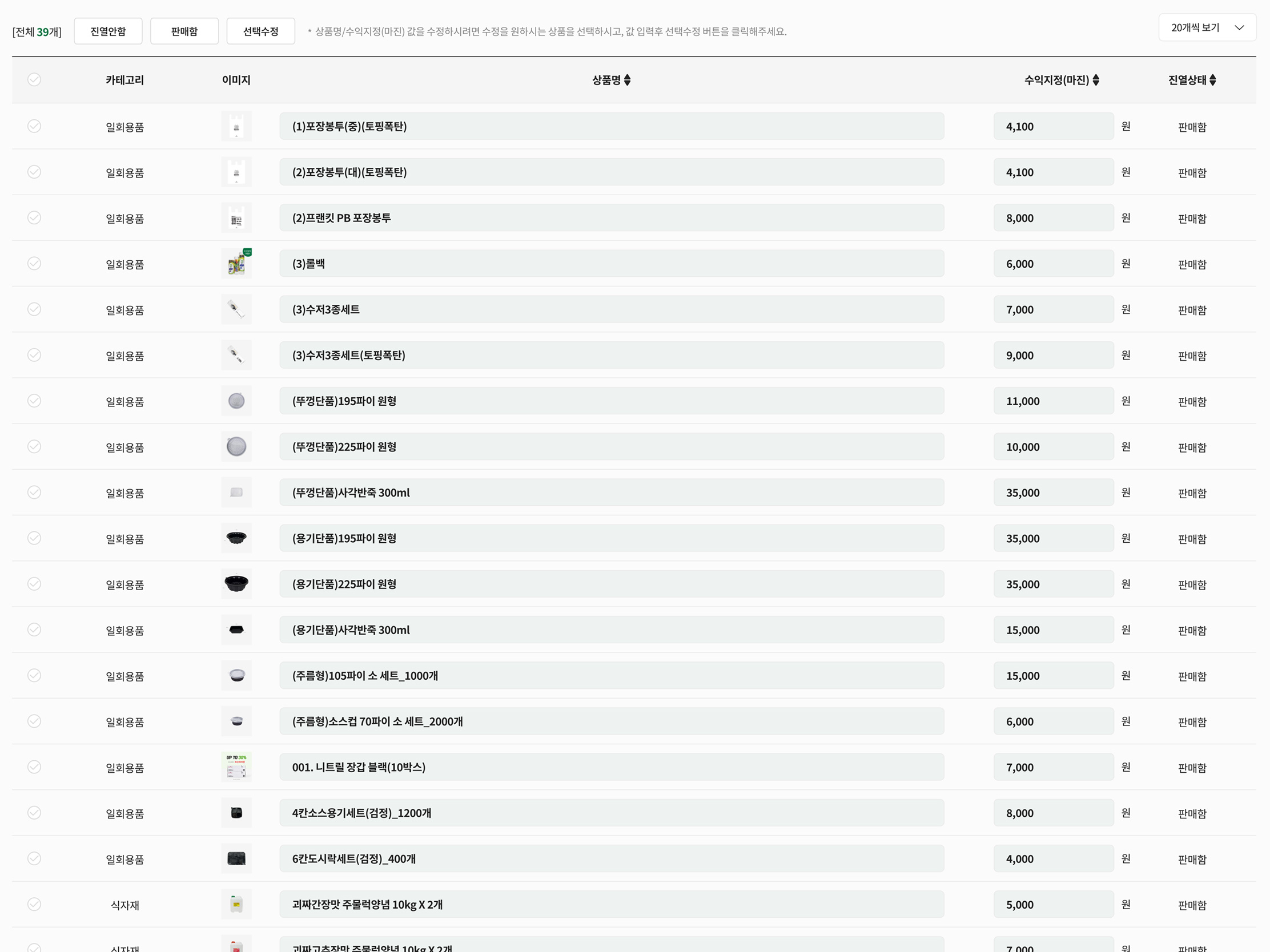Click the 판매함 button at top
Viewport: 1270px width, 952px height.
(x=184, y=31)
